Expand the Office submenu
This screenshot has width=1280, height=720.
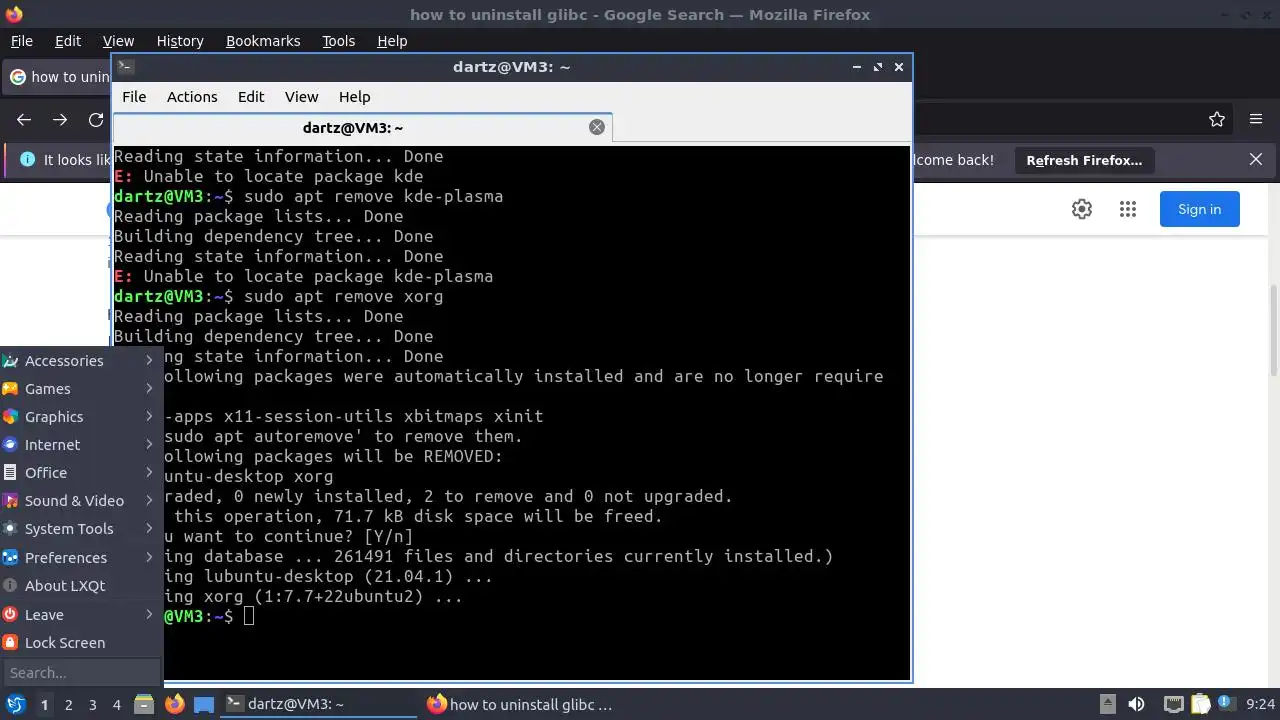(x=80, y=473)
